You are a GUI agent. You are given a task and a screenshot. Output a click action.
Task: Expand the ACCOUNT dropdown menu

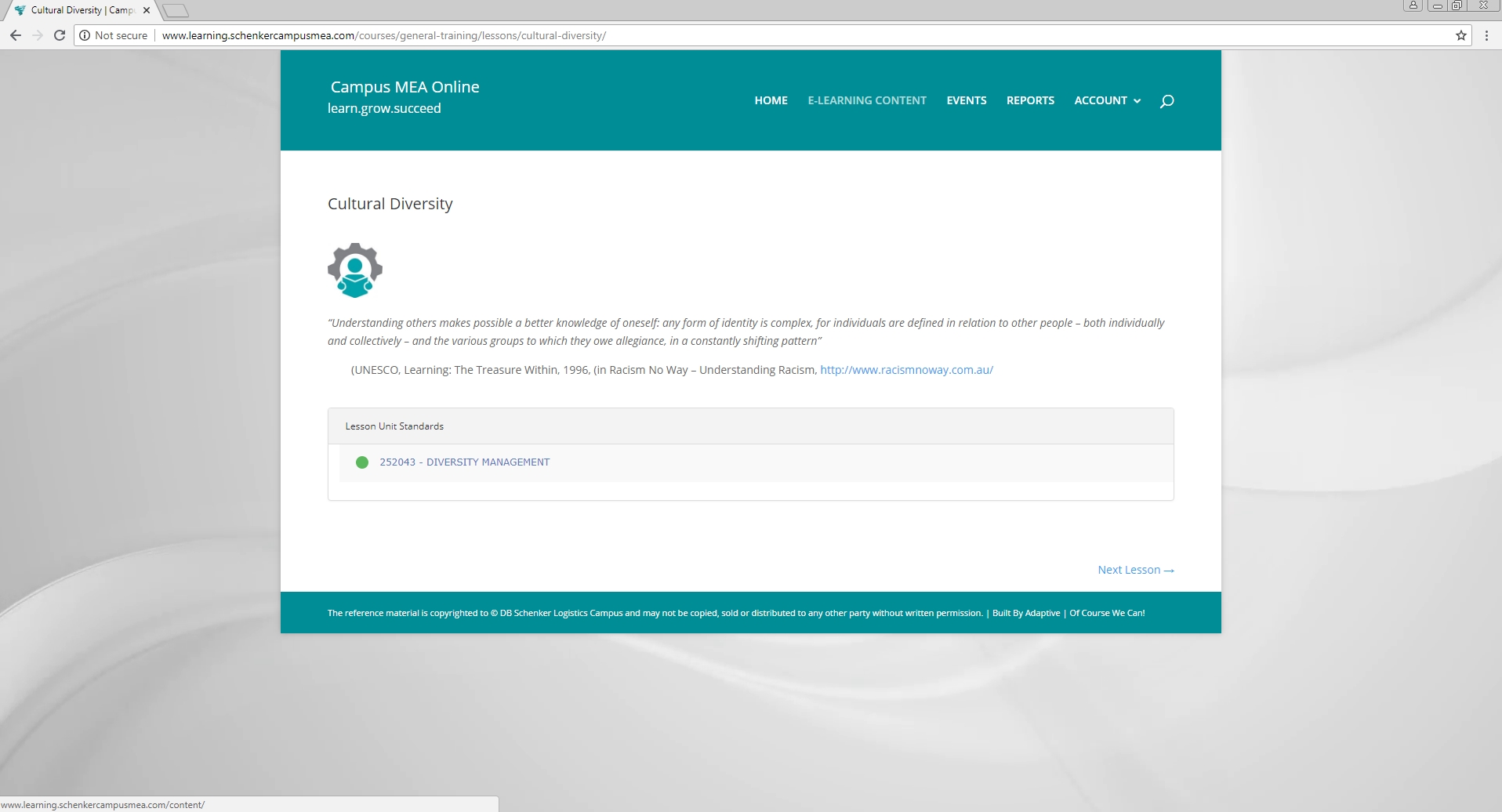pos(1107,100)
